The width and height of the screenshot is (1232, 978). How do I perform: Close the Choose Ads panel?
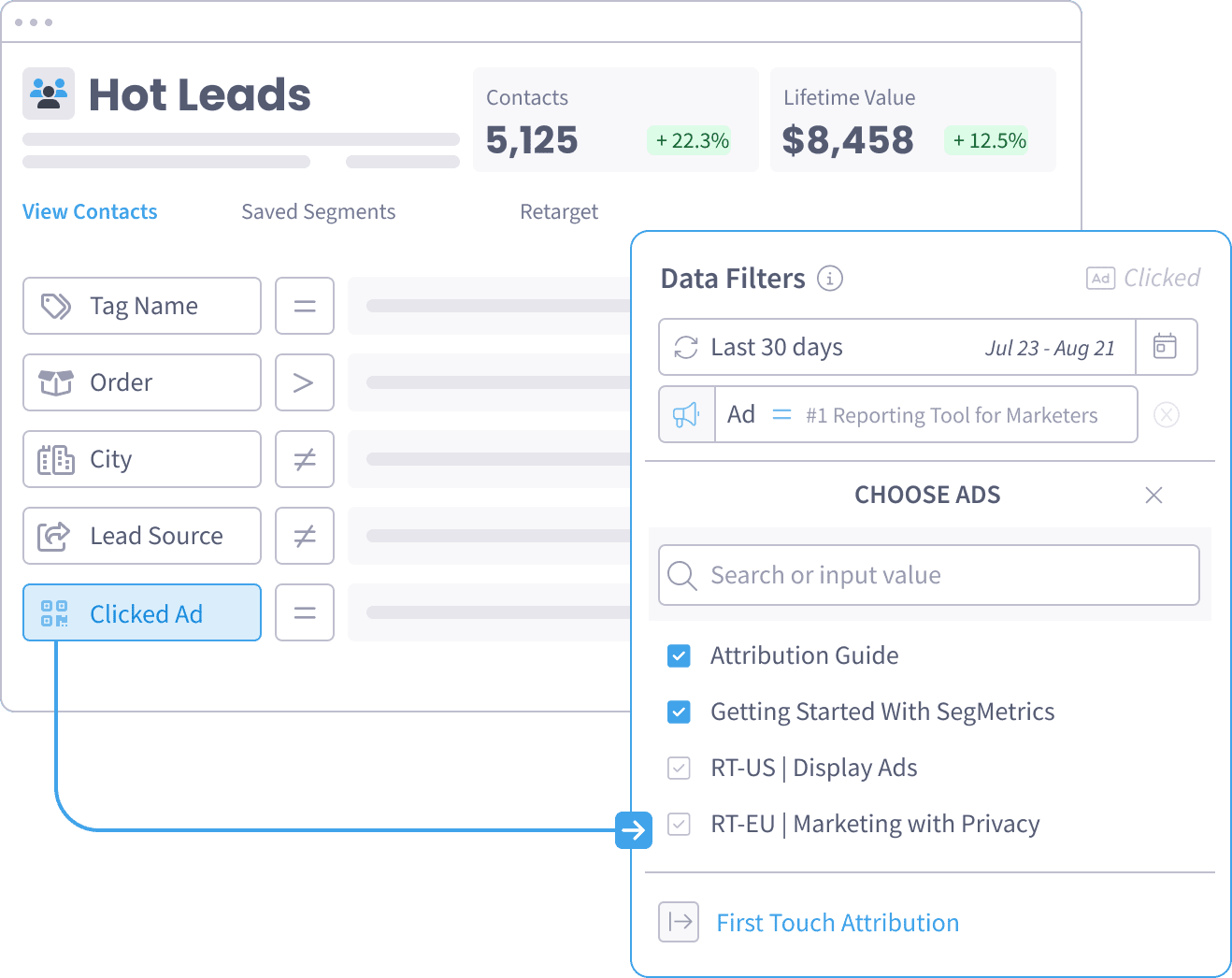[x=1153, y=495]
